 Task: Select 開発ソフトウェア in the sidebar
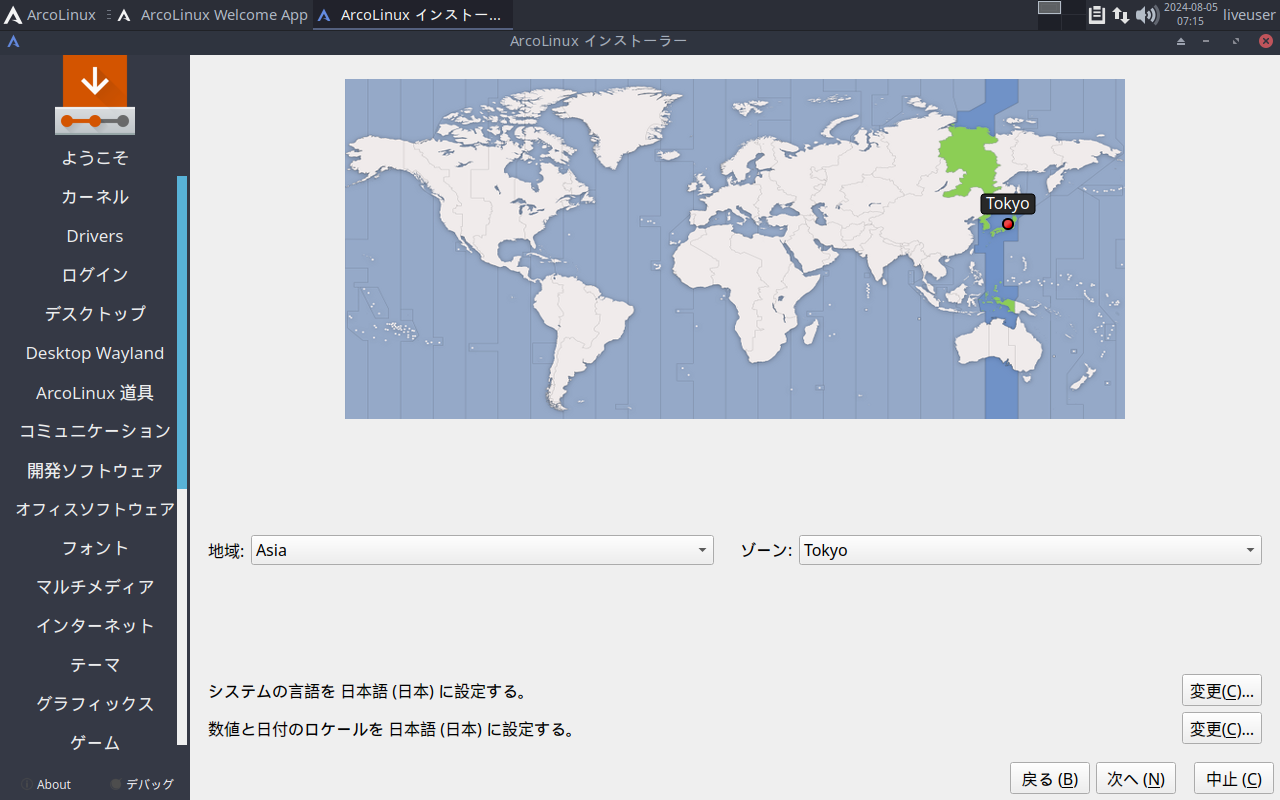tap(95, 470)
